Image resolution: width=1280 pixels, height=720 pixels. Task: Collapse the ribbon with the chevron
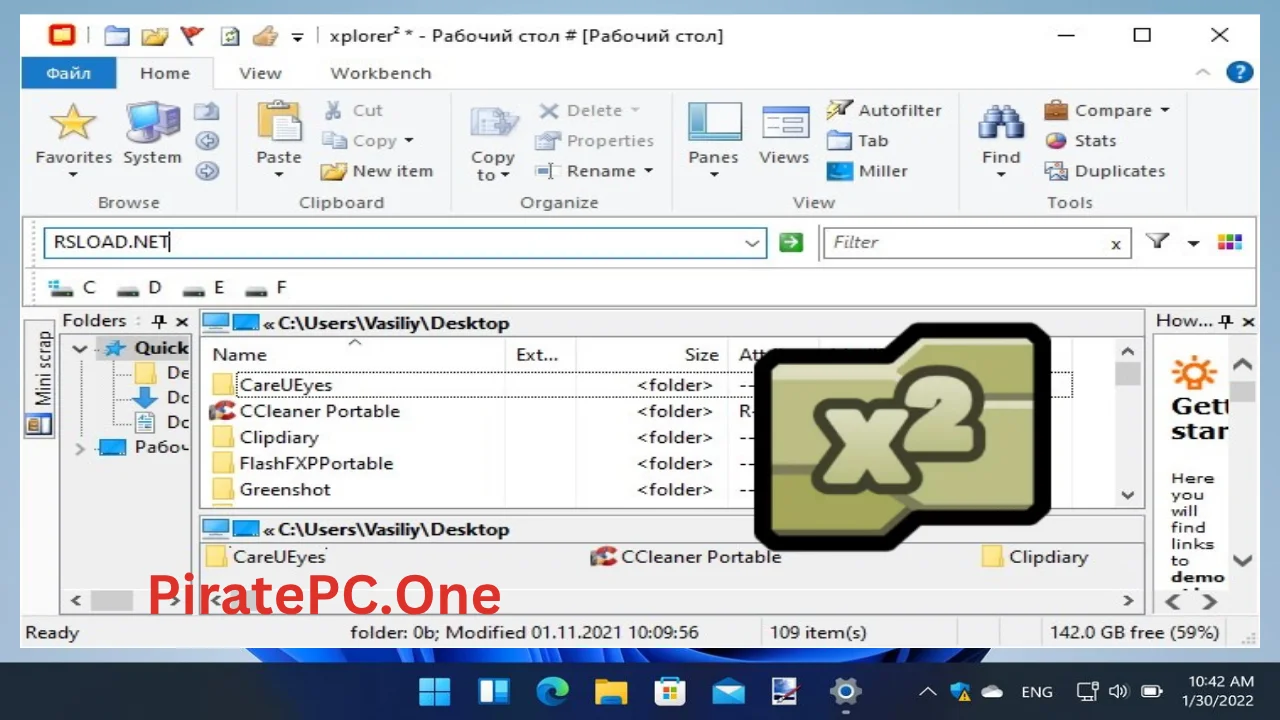pos(1203,72)
